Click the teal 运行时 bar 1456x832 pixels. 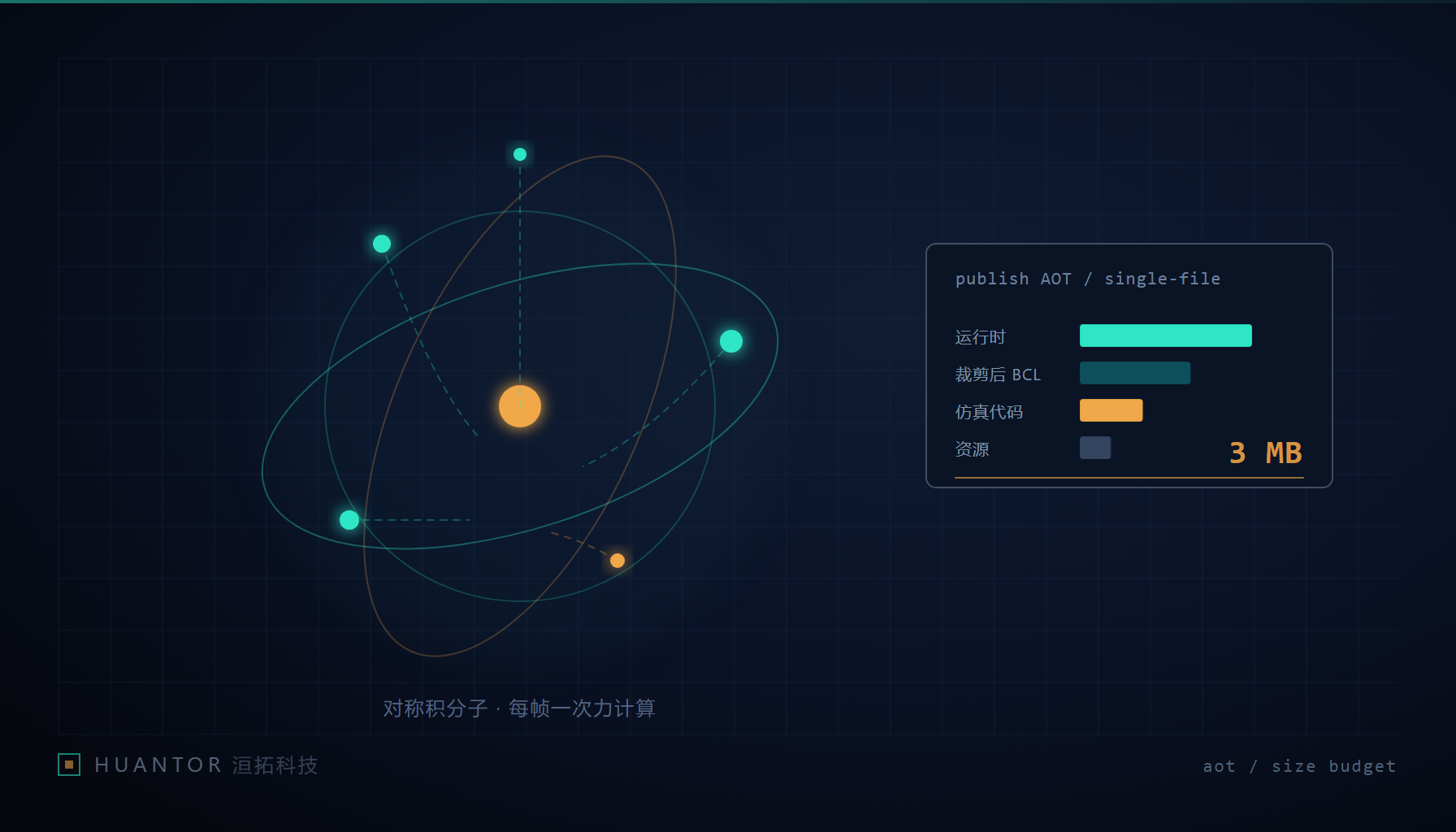click(1165, 336)
